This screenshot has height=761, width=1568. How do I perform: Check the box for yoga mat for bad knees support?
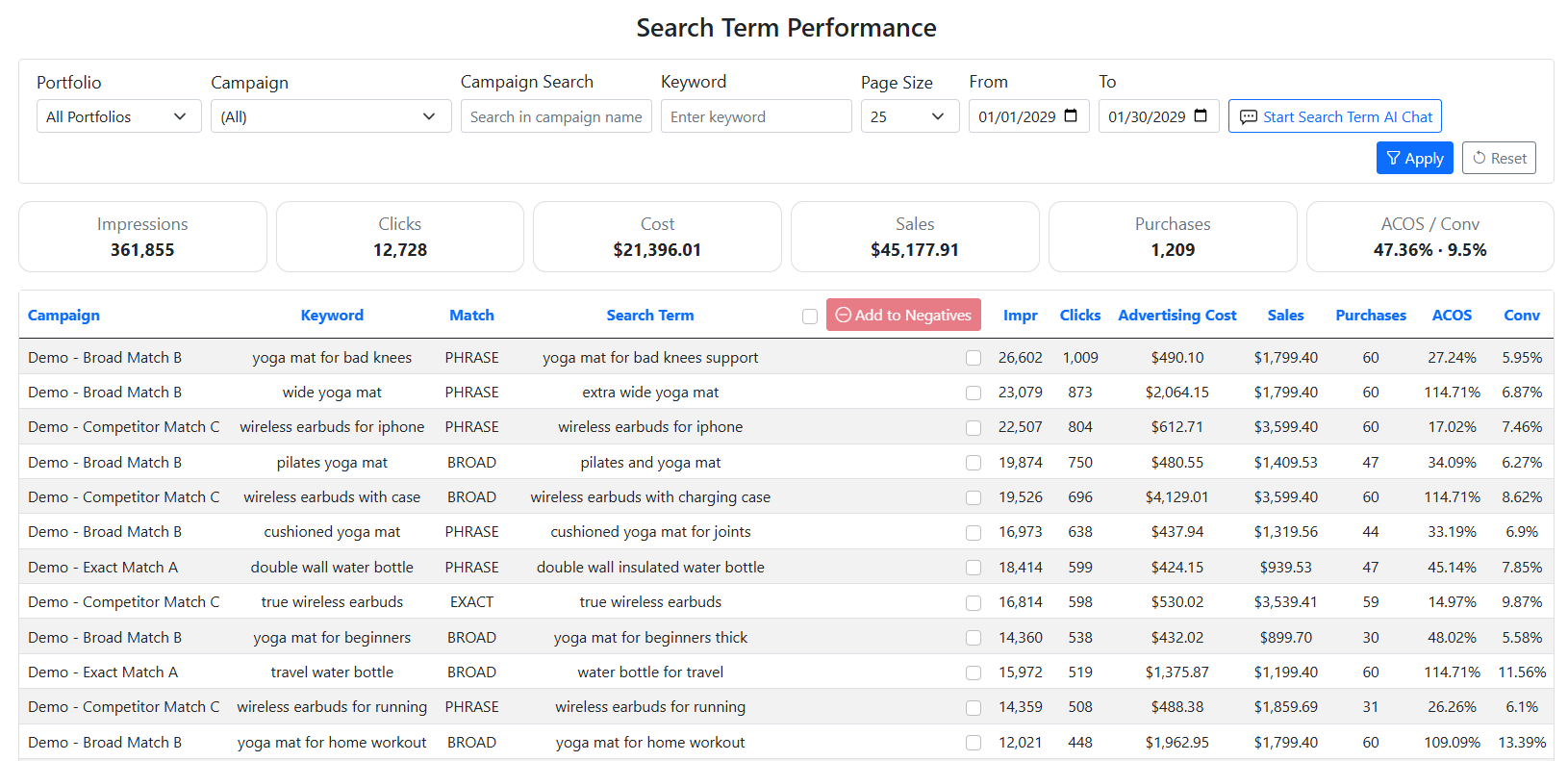[974, 358]
